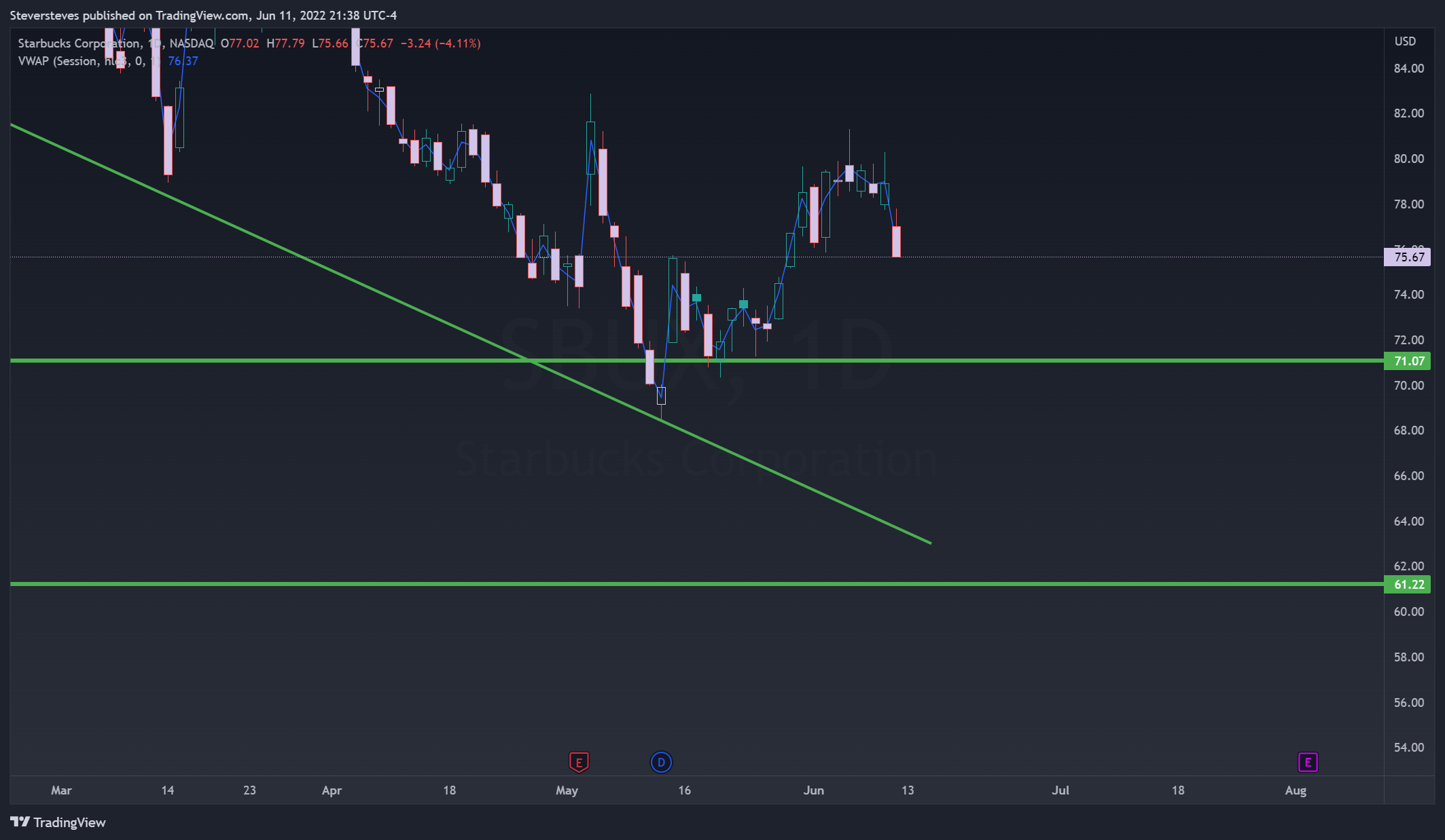1445x840 pixels.
Task: Click the Jun date axis label
Action: 813,790
